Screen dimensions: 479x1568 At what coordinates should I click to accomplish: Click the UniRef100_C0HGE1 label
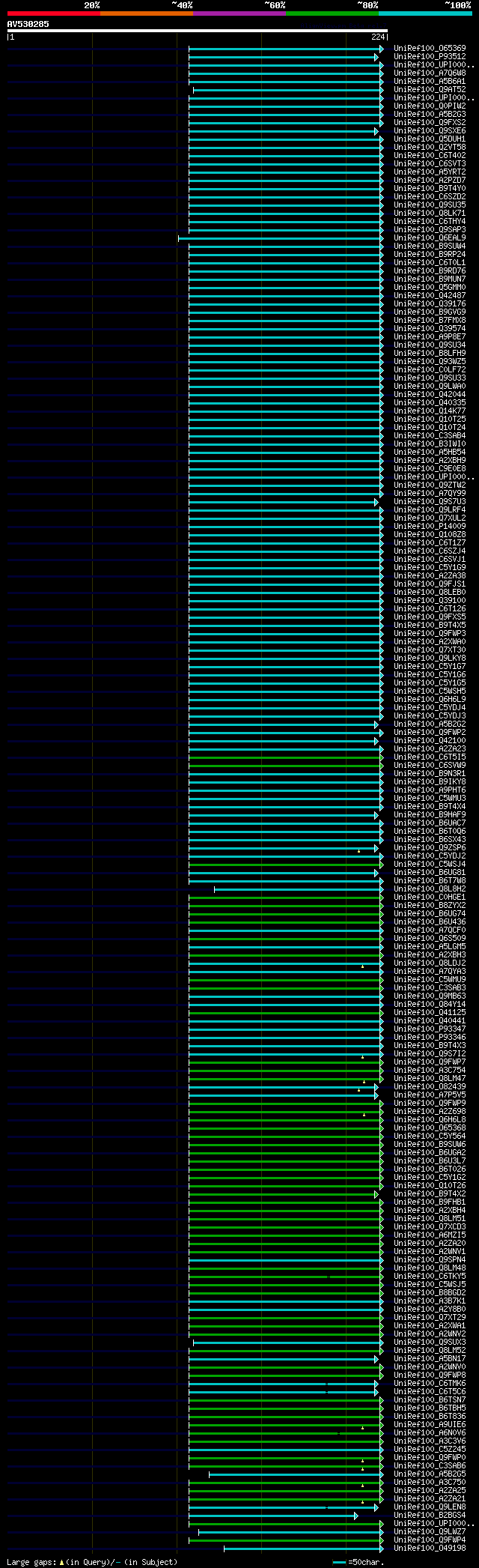tap(430, 897)
